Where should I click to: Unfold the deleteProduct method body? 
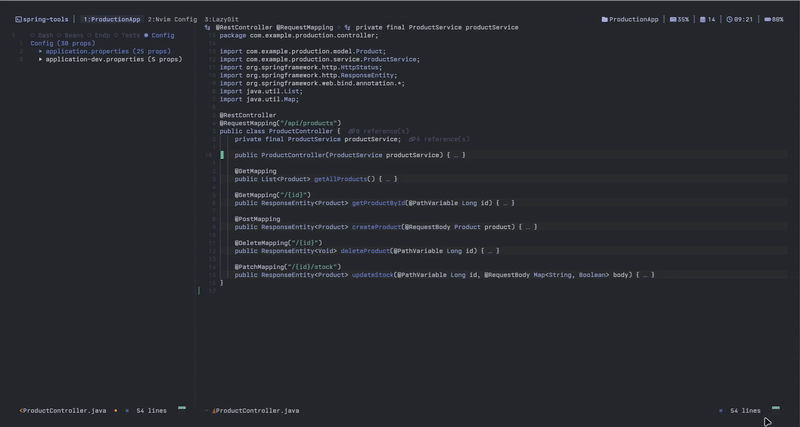tap(490, 251)
